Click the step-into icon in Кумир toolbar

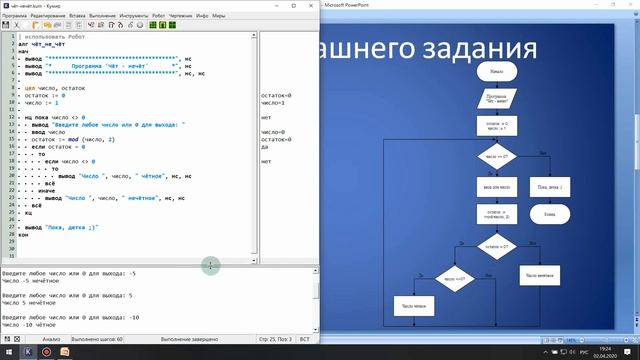120,25
